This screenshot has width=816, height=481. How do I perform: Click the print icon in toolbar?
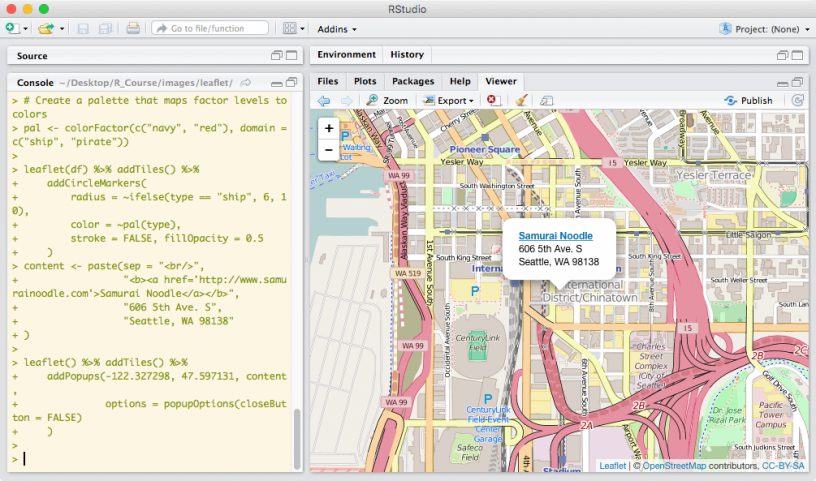pyautogui.click(x=133, y=29)
